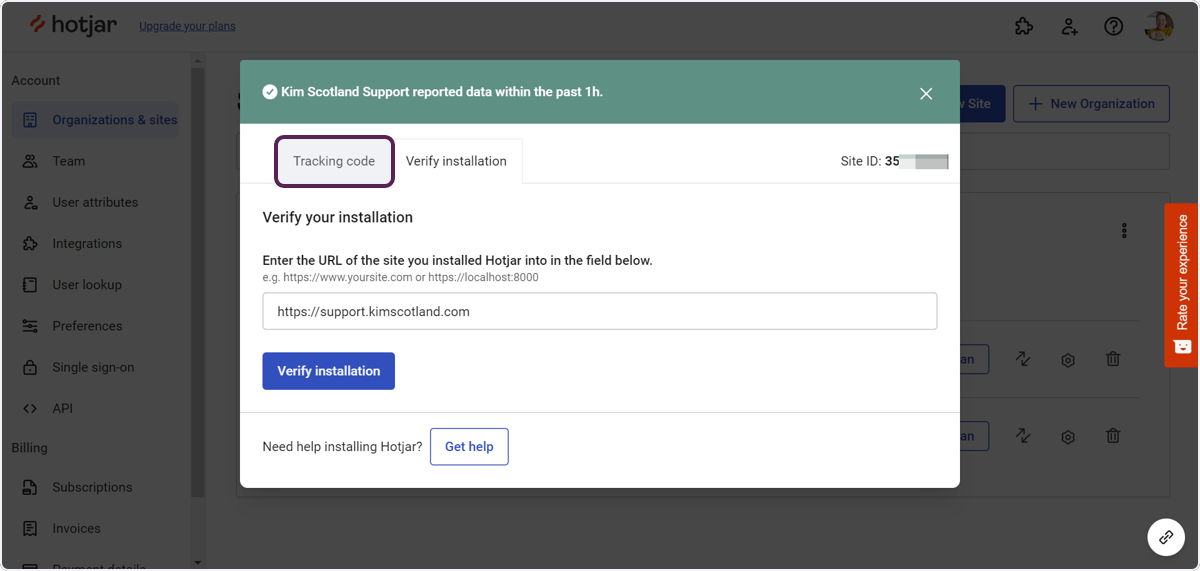Click the sidebar scroll down arrow
The width and height of the screenshot is (1200, 571).
coord(197,562)
